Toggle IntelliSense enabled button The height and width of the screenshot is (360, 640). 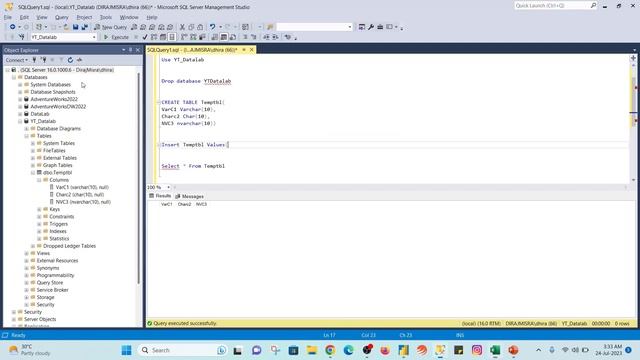(172, 37)
